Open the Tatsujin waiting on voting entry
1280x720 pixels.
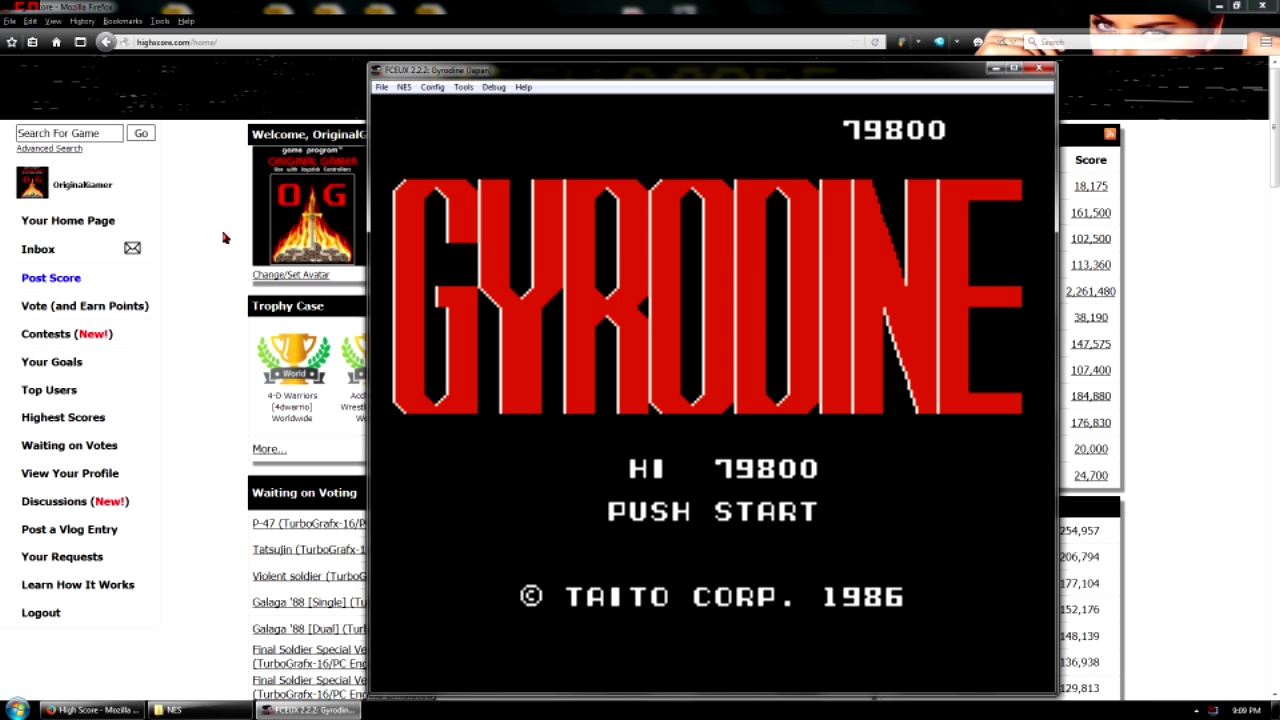coord(309,550)
